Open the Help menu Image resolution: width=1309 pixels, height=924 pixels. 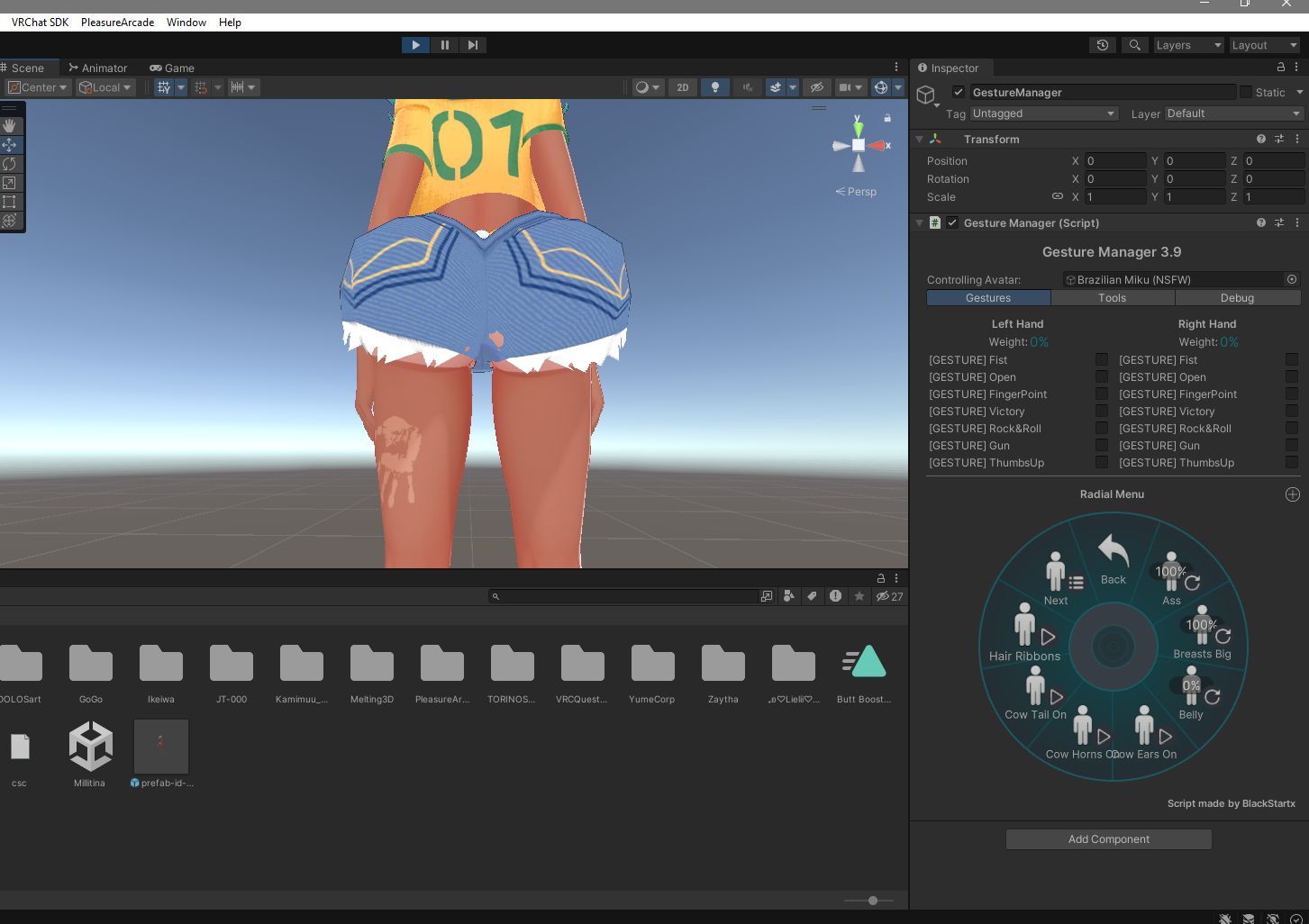click(230, 23)
